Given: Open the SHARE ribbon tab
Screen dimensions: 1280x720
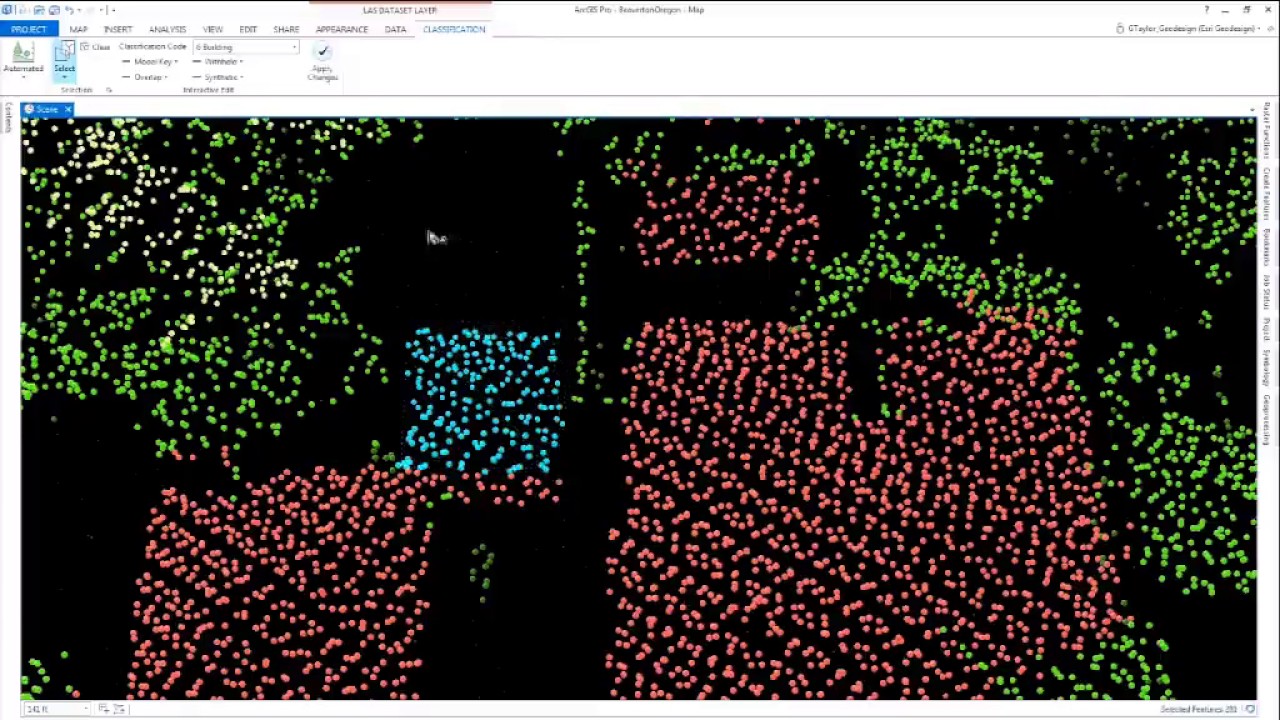Looking at the screenshot, I should pos(286,29).
